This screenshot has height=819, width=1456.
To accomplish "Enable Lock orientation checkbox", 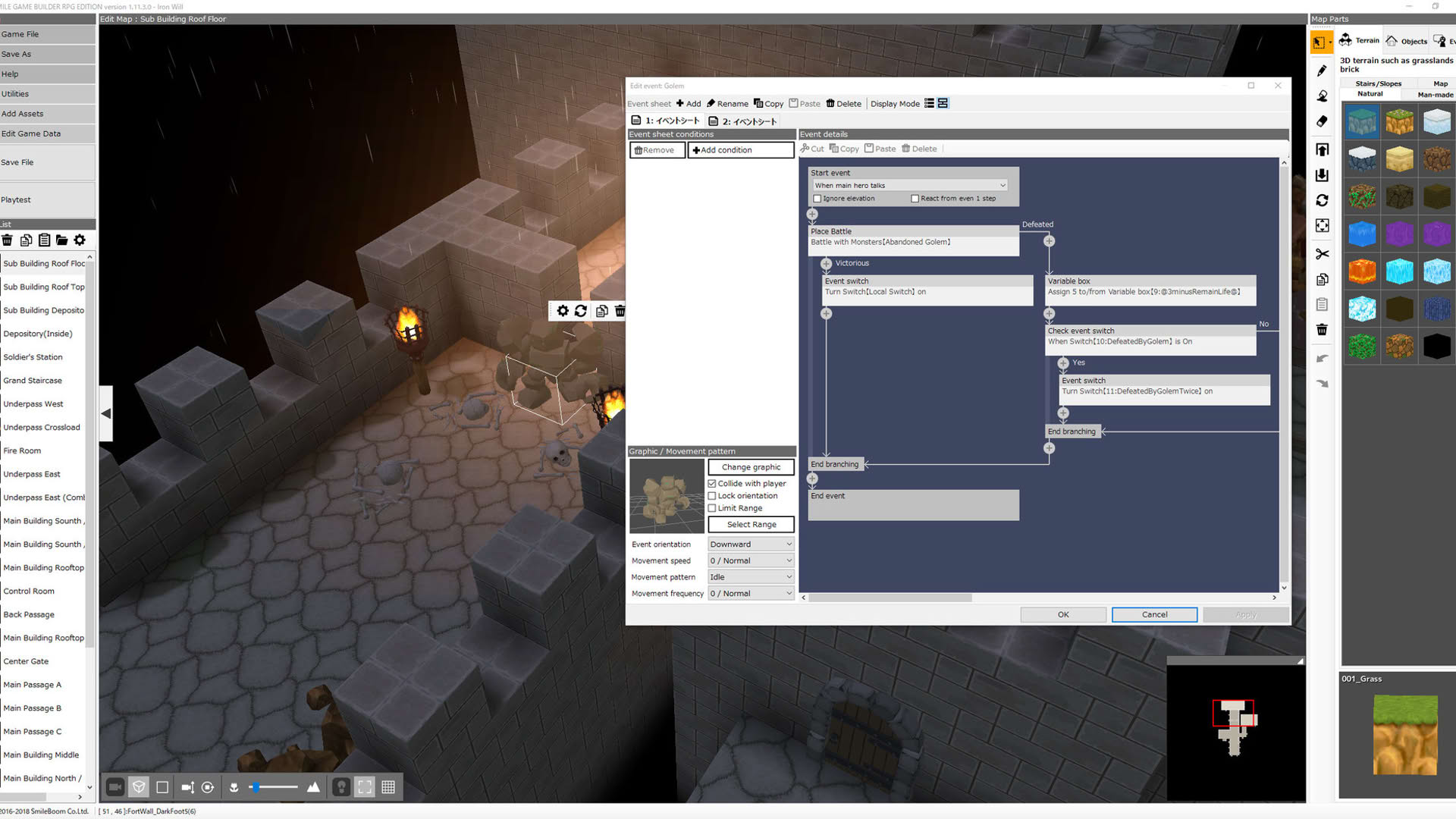I will [x=712, y=496].
